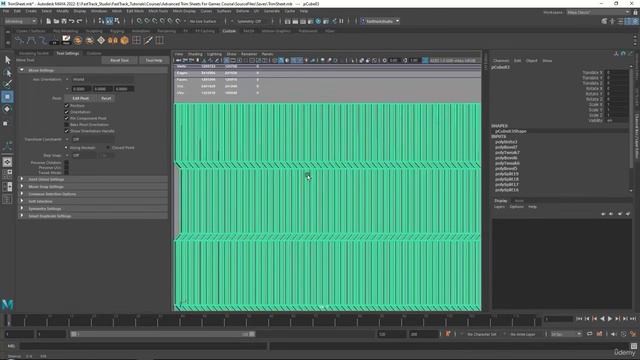Open the Channels menu in the Channel Box

point(501,60)
